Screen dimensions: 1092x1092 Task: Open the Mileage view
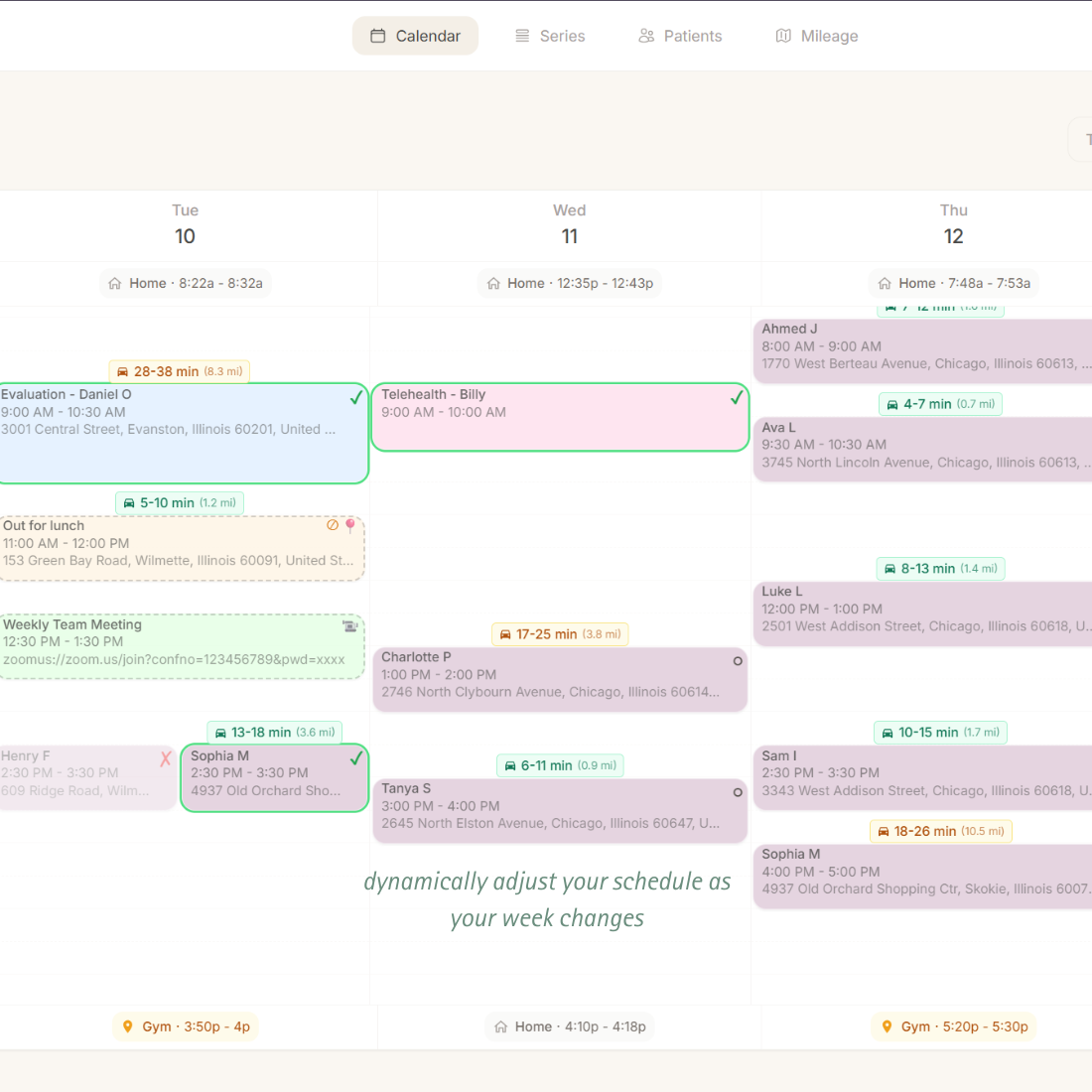pos(817,35)
